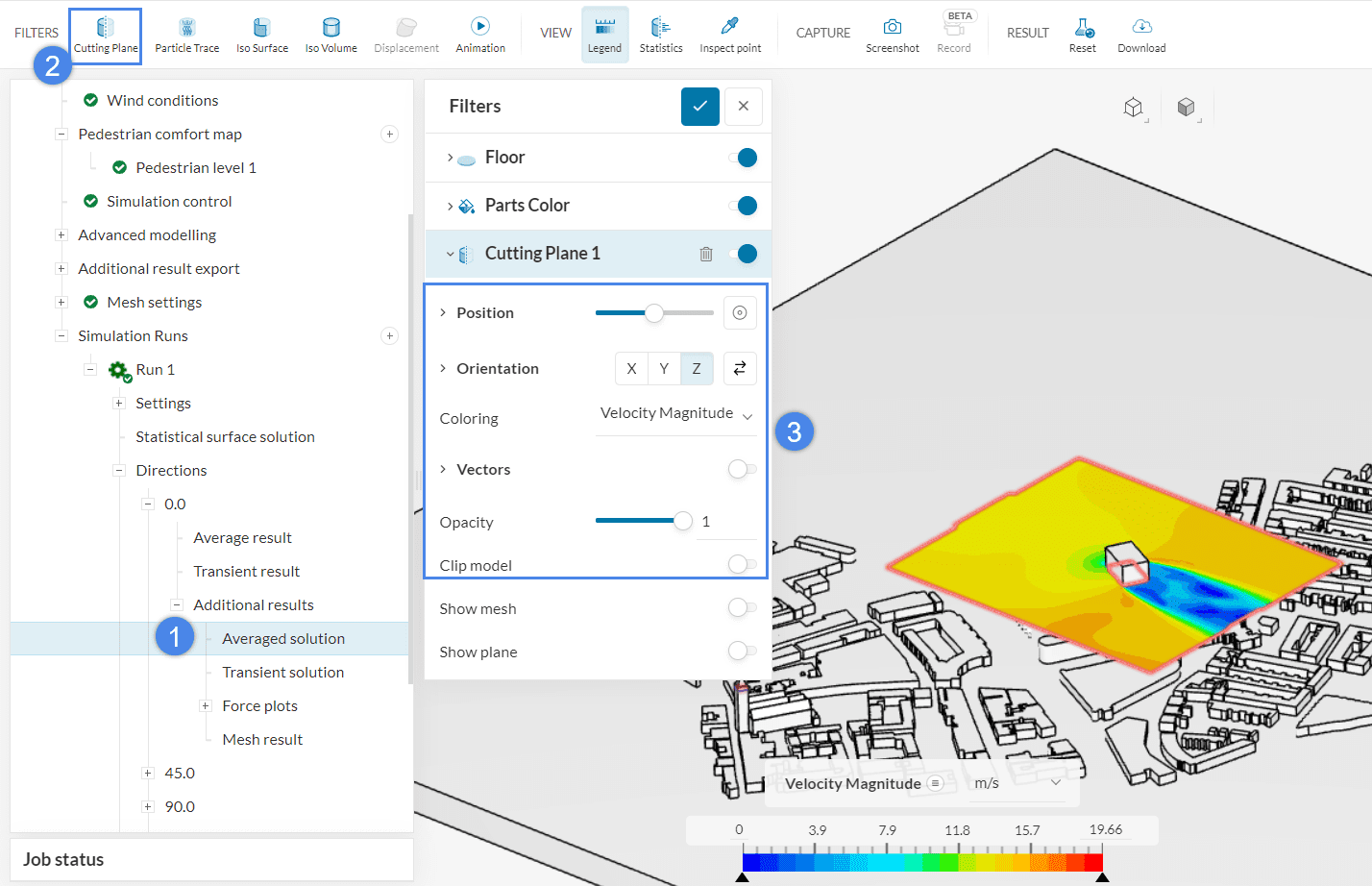This screenshot has height=886, width=1372.
Task: Open the Coloring Velocity Magnitude dropdown
Action: coord(675,414)
